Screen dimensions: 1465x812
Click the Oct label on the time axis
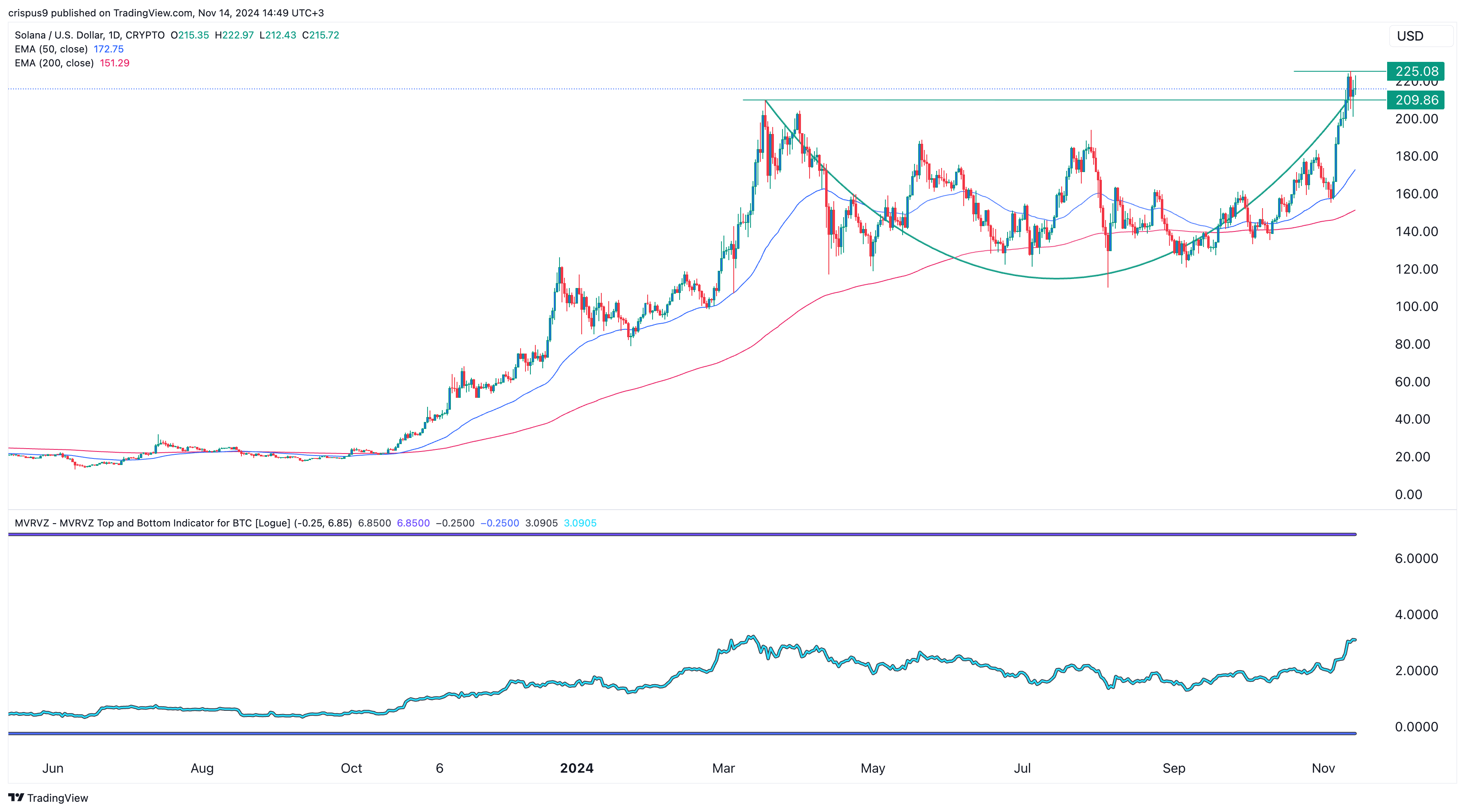coord(351,768)
